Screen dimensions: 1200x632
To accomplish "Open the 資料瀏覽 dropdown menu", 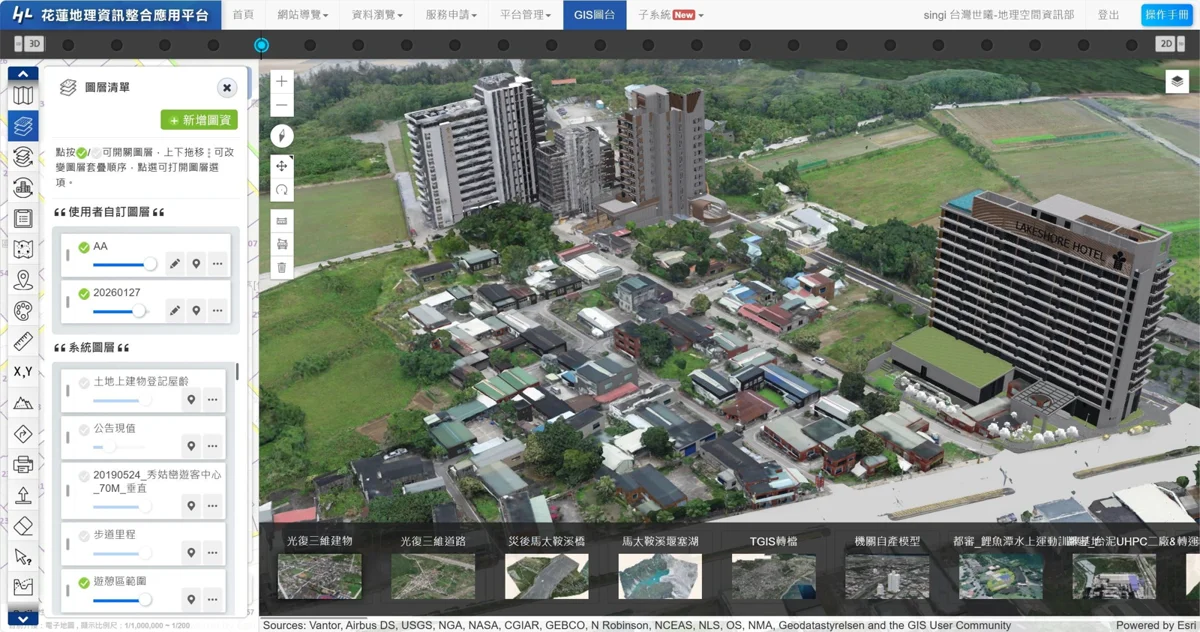I will pyautogui.click(x=377, y=15).
